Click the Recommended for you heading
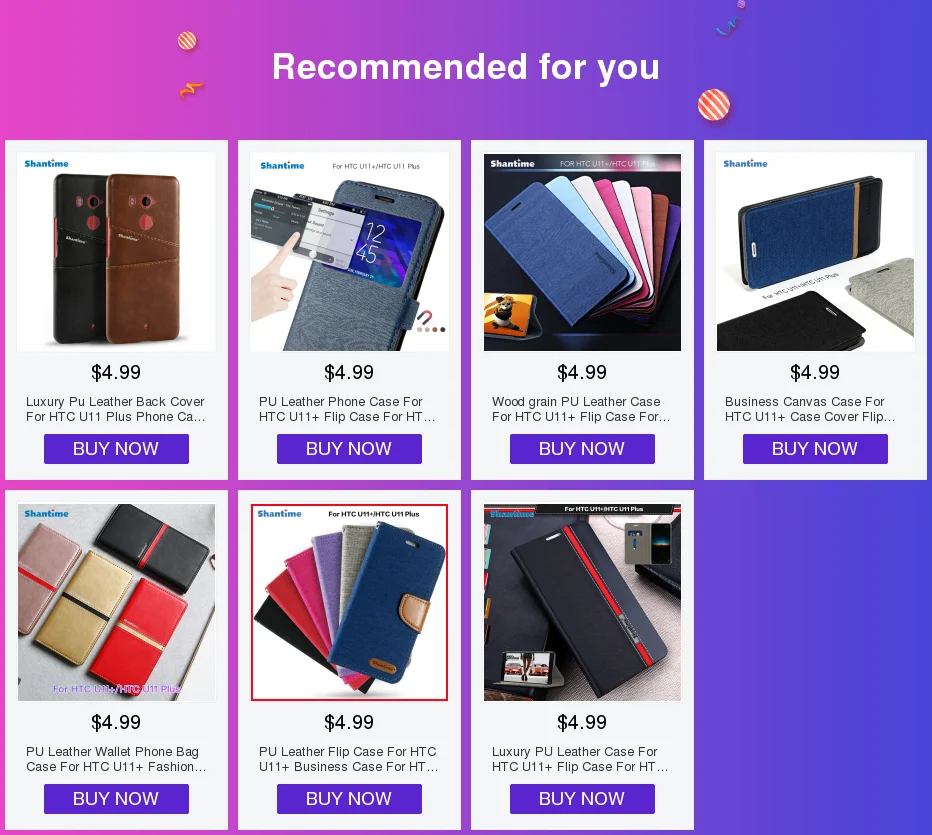932x835 pixels. [x=466, y=67]
